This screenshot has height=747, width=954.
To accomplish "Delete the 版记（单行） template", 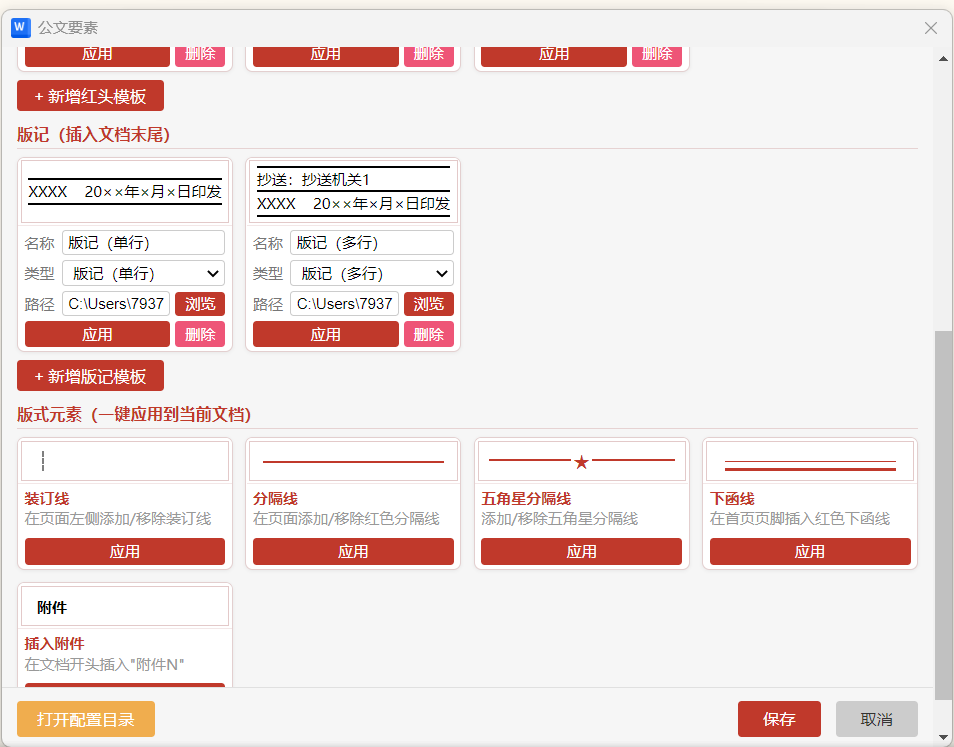I will point(200,334).
